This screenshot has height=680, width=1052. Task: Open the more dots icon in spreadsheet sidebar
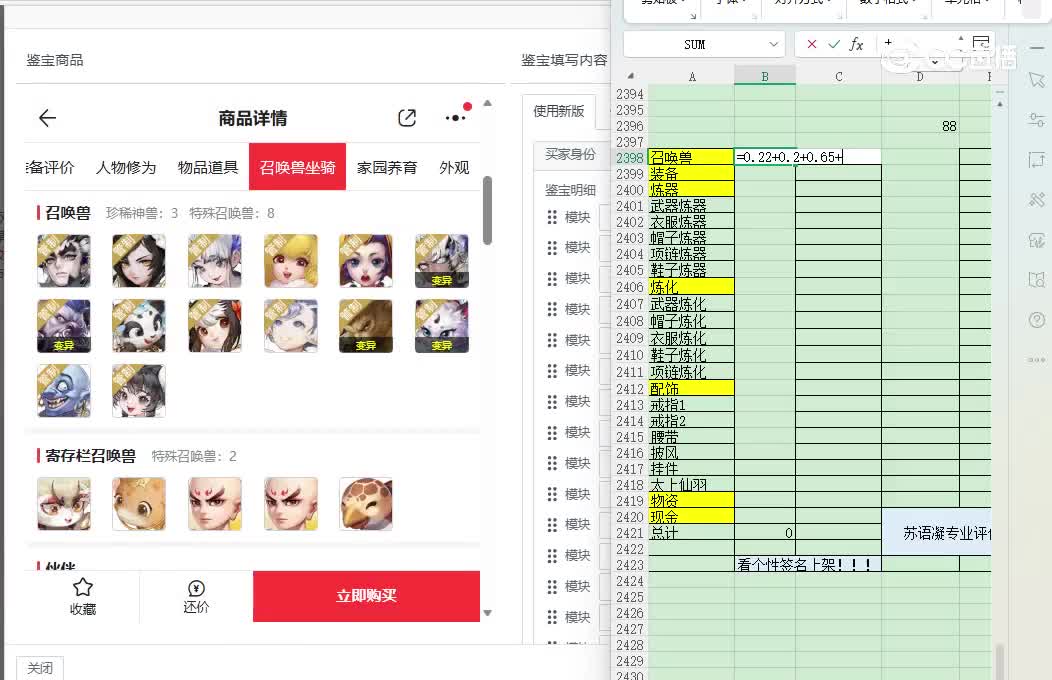1037,360
